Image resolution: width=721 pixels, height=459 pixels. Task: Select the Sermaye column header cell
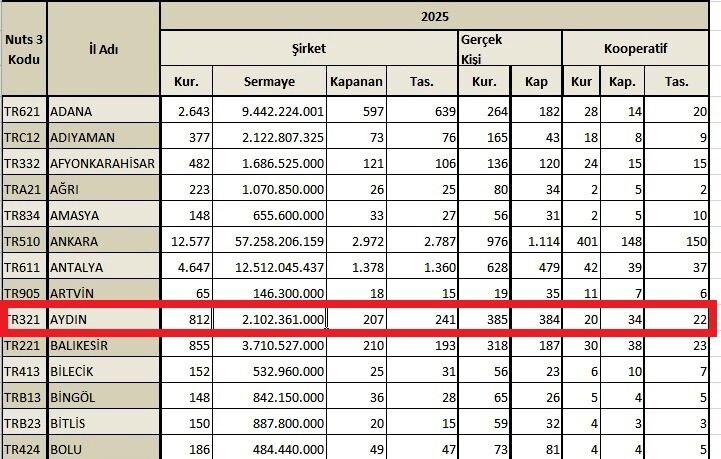coord(269,81)
